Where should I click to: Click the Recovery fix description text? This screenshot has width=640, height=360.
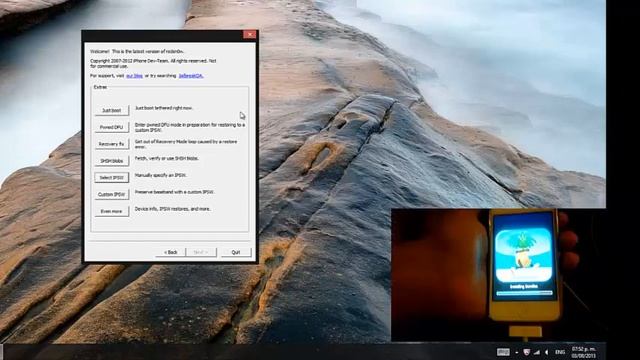pyautogui.click(x=186, y=144)
